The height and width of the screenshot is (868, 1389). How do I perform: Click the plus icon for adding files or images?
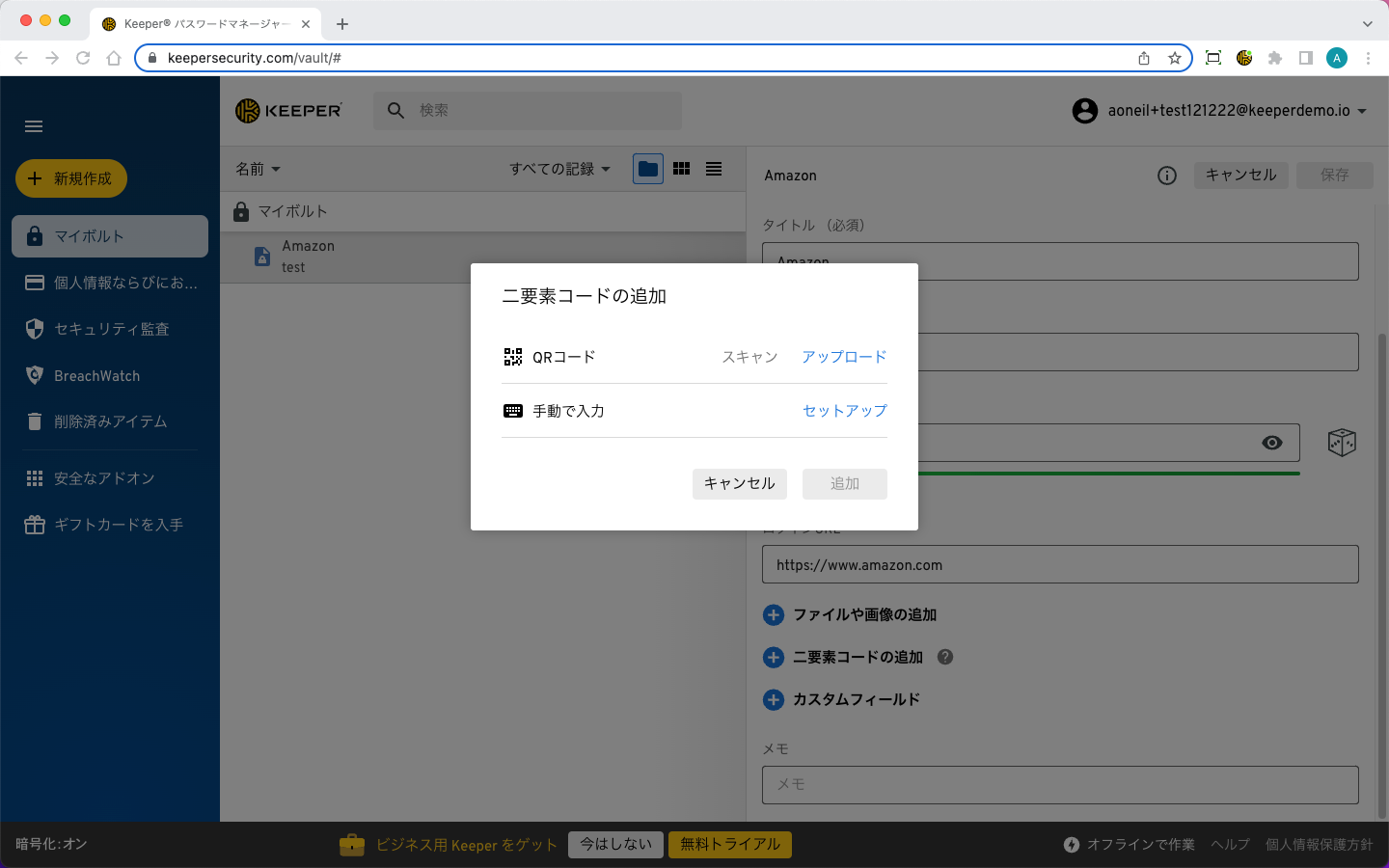(x=774, y=614)
